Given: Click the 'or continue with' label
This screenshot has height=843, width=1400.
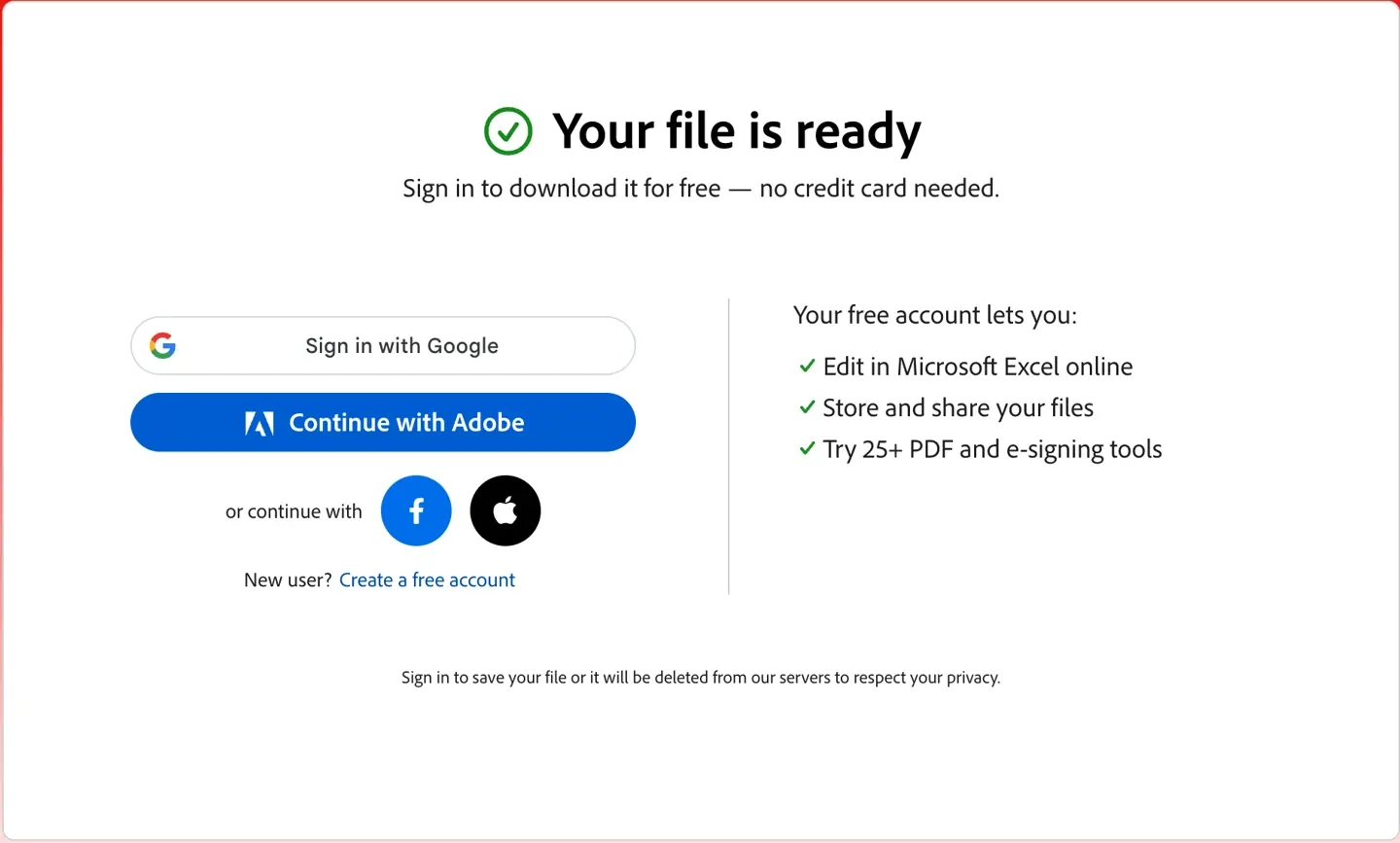Looking at the screenshot, I should click(294, 511).
